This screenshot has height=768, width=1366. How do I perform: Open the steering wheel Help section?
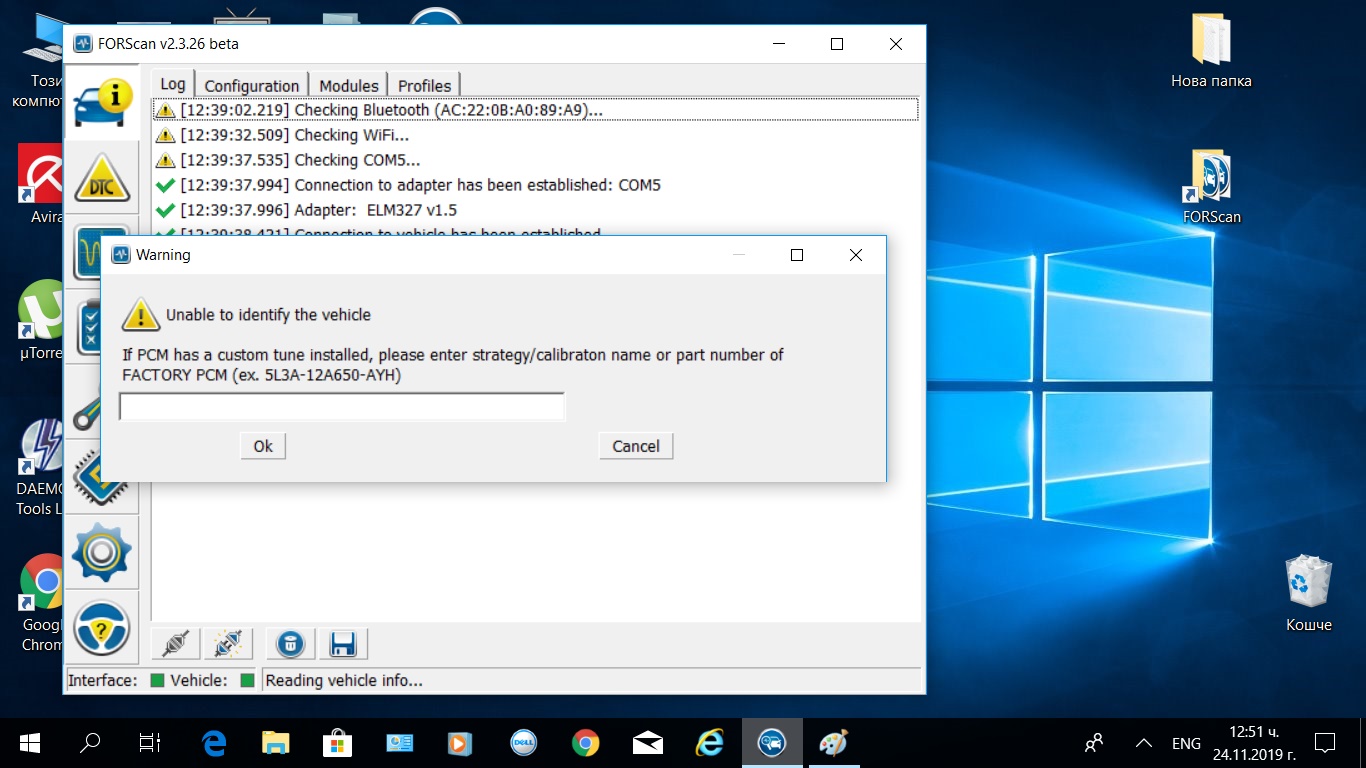(x=102, y=627)
